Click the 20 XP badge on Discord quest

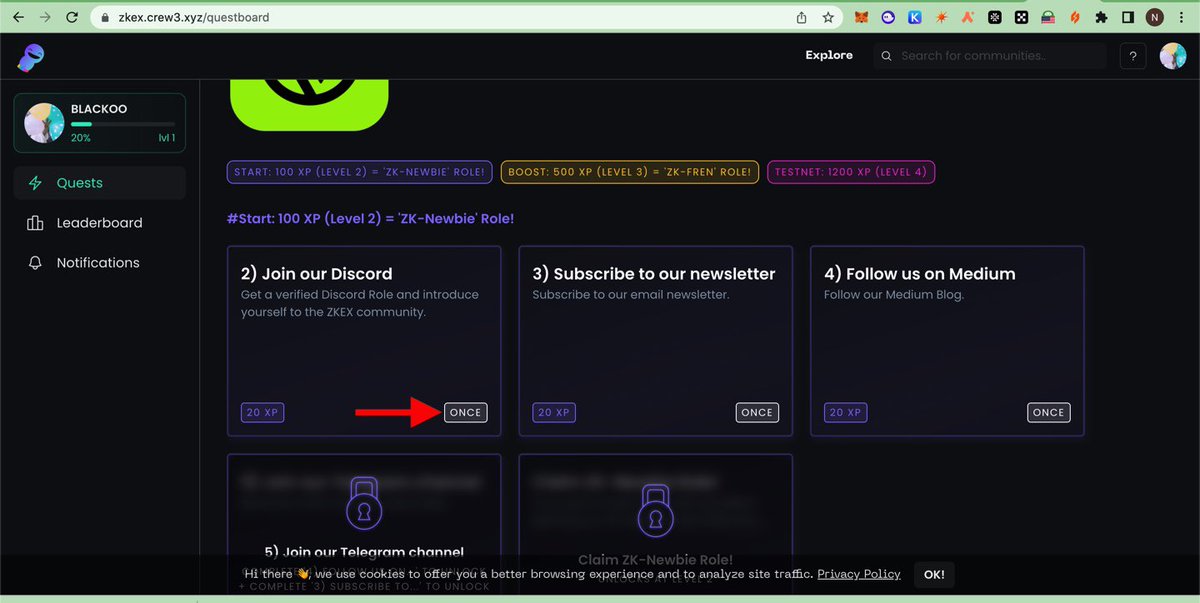263,412
